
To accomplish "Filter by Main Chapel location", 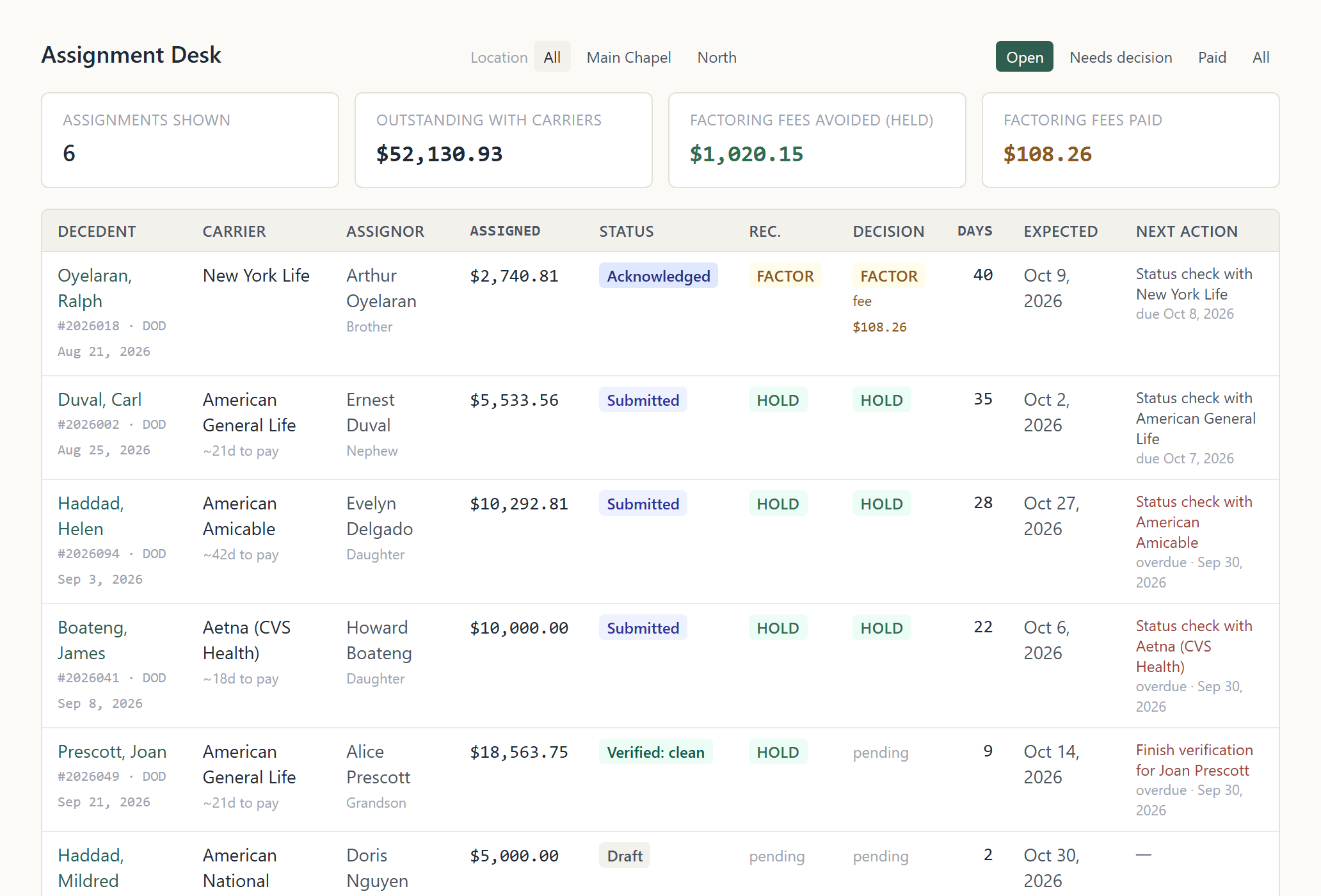I will [x=628, y=57].
